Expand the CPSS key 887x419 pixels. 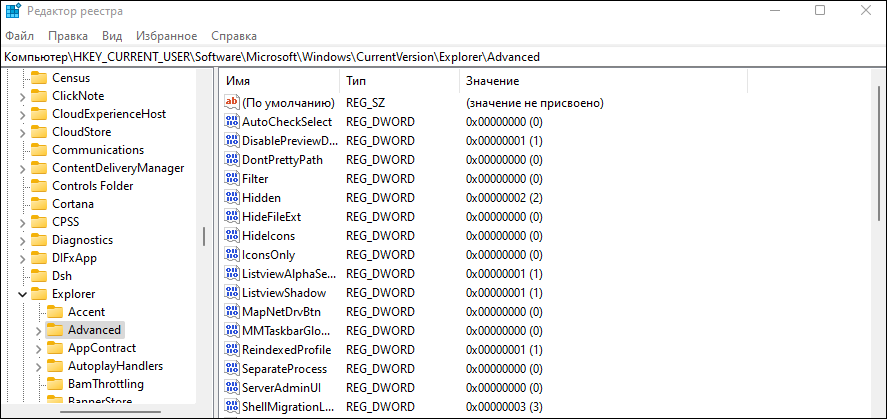pyautogui.click(x=22, y=223)
